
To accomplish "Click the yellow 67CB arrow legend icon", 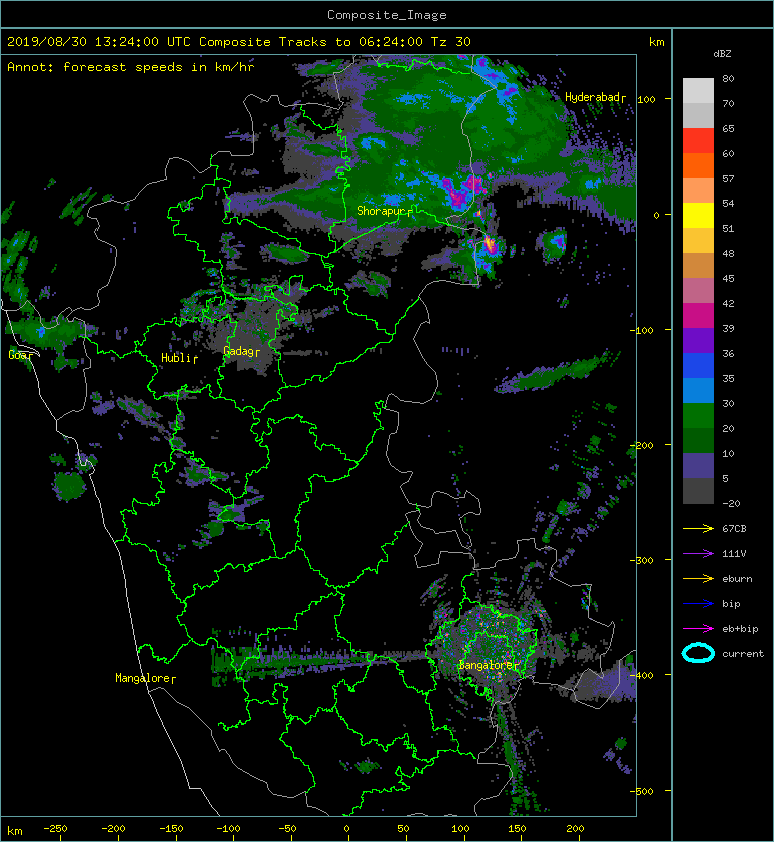I will (698, 529).
